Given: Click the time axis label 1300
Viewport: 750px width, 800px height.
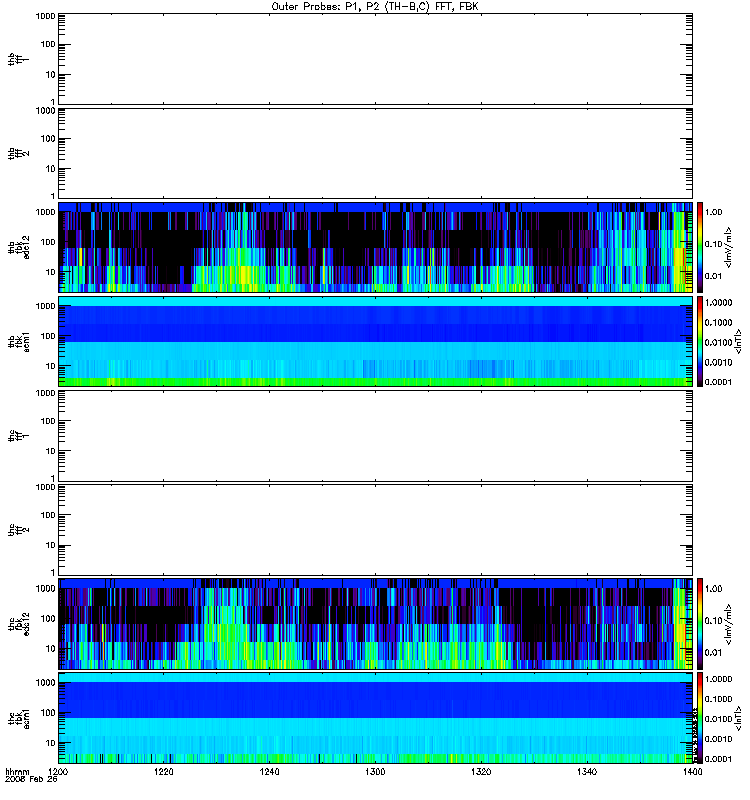Looking at the screenshot, I should [x=375, y=772].
